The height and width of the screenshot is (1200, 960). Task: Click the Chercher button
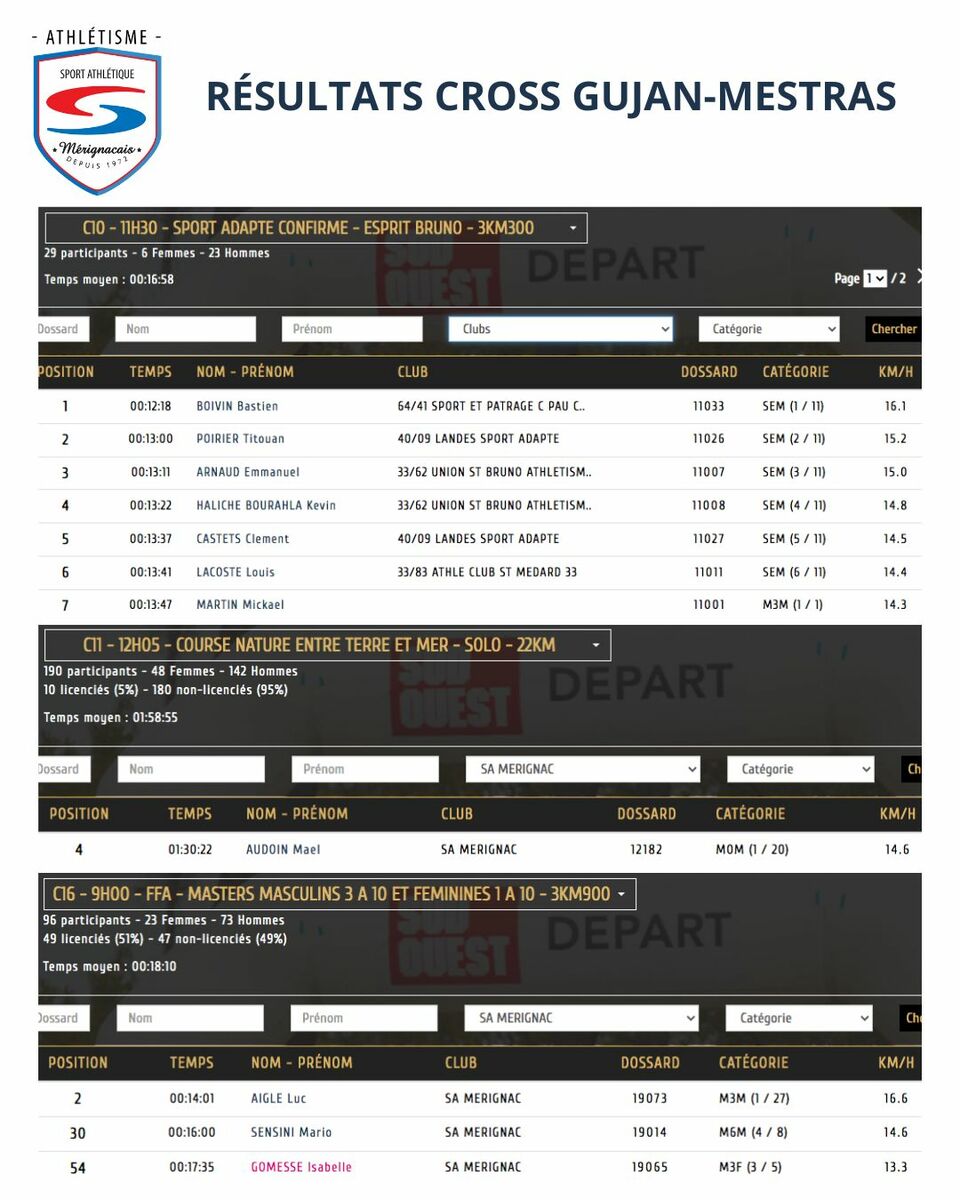click(x=893, y=329)
